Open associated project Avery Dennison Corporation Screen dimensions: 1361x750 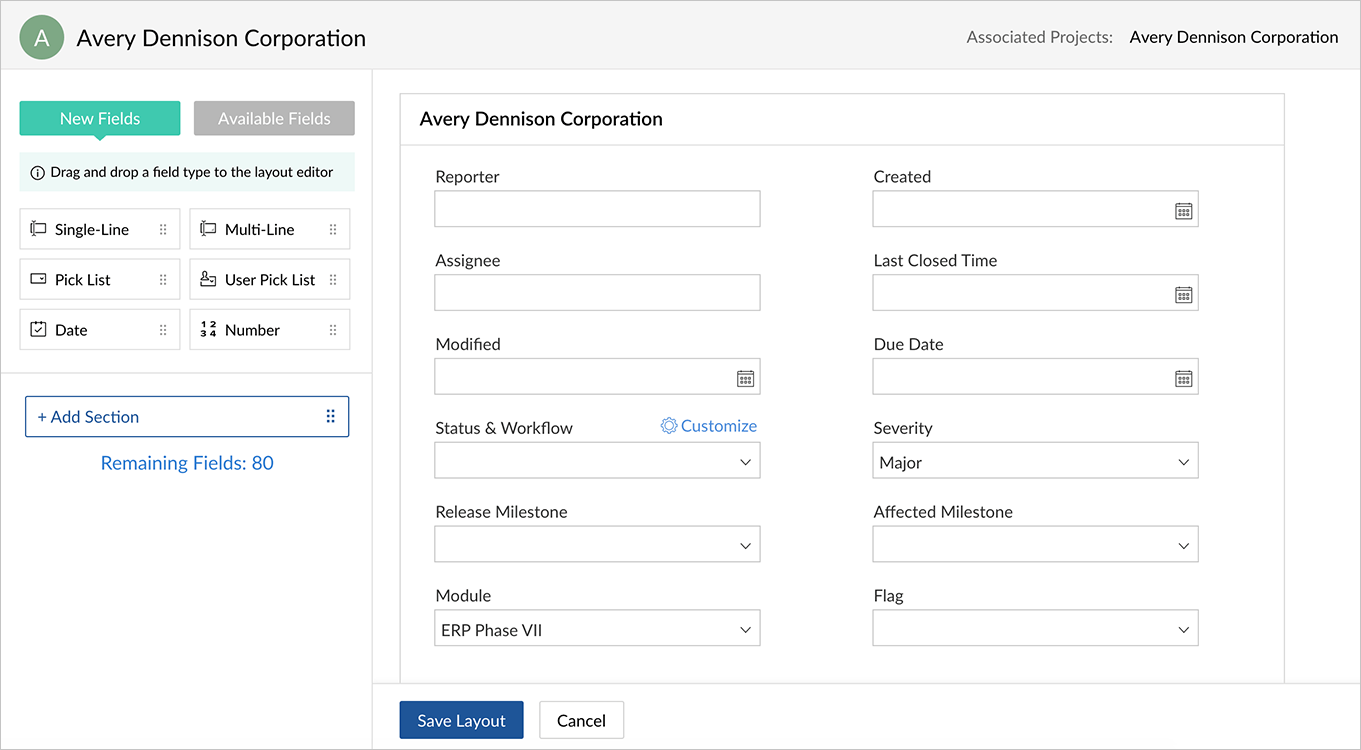pyautogui.click(x=1234, y=37)
